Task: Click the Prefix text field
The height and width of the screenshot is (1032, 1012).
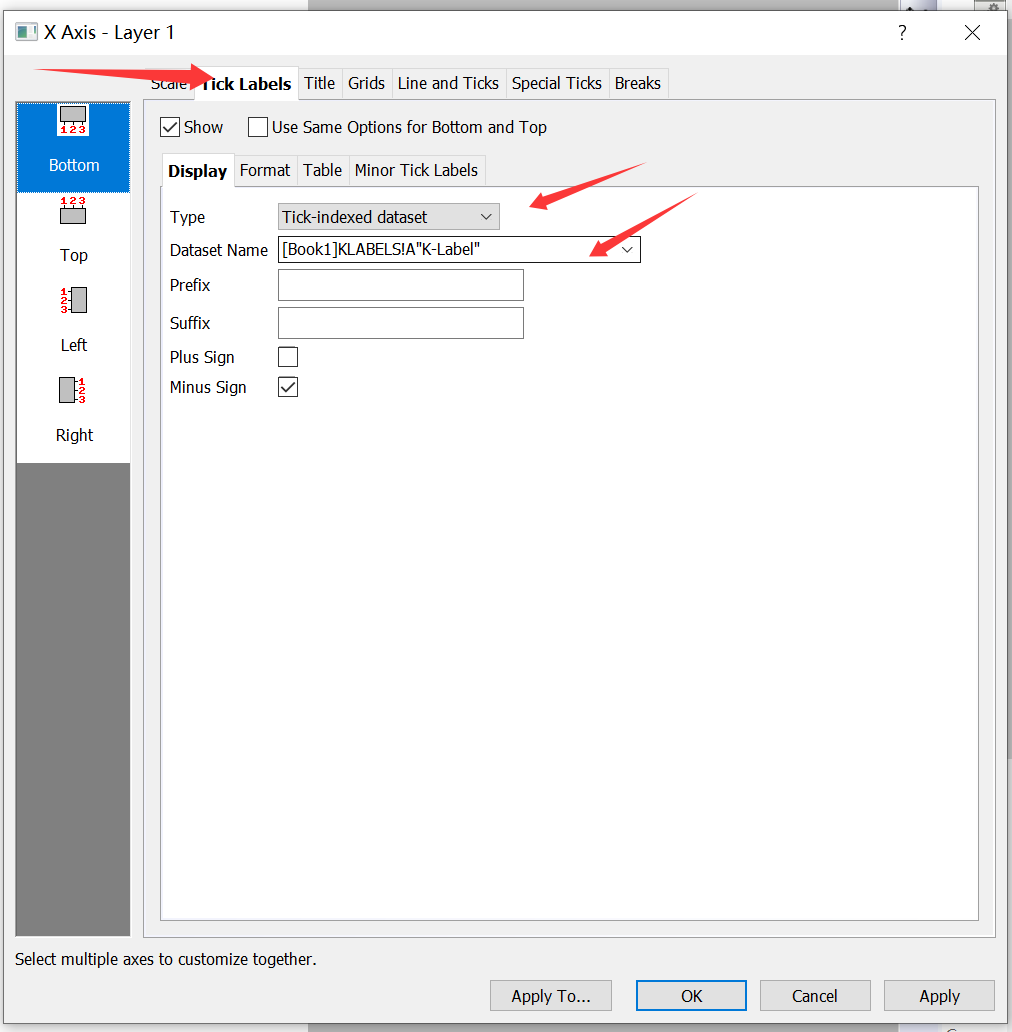Action: pyautogui.click(x=400, y=285)
